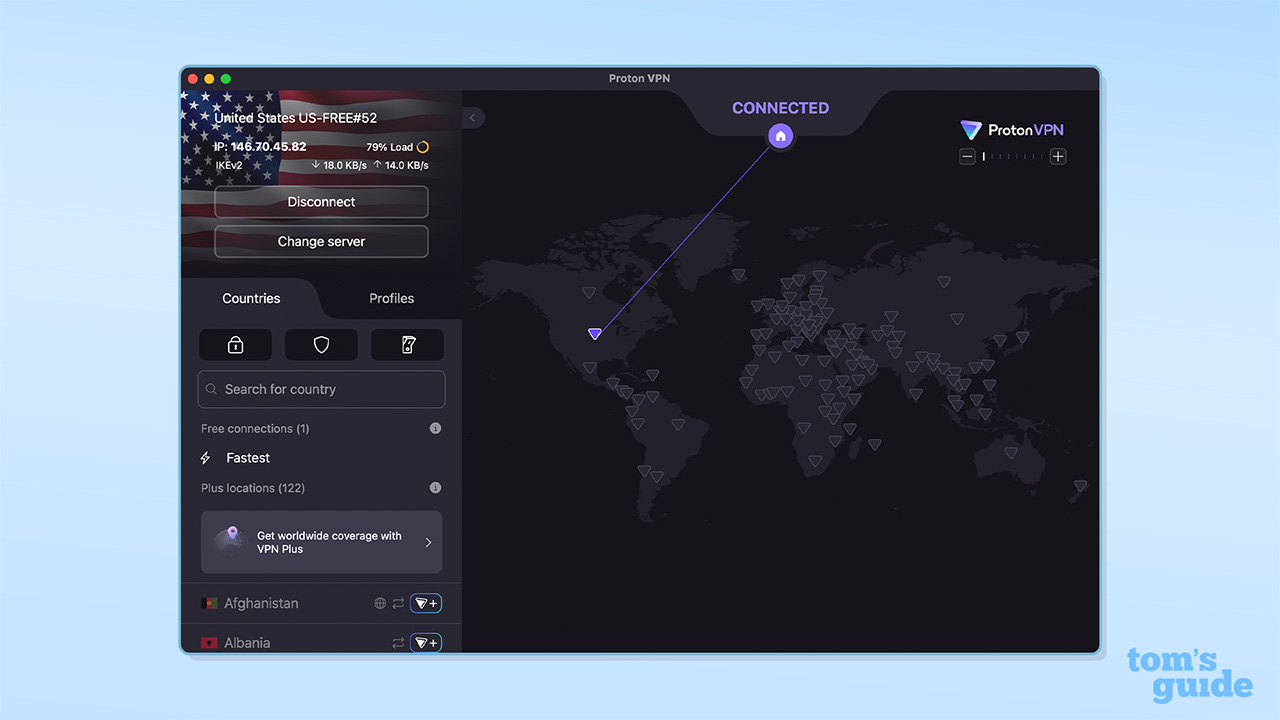Viewport: 1280px width, 720px height.
Task: Click the lightning bolt Fastest icon
Action: coord(206,458)
